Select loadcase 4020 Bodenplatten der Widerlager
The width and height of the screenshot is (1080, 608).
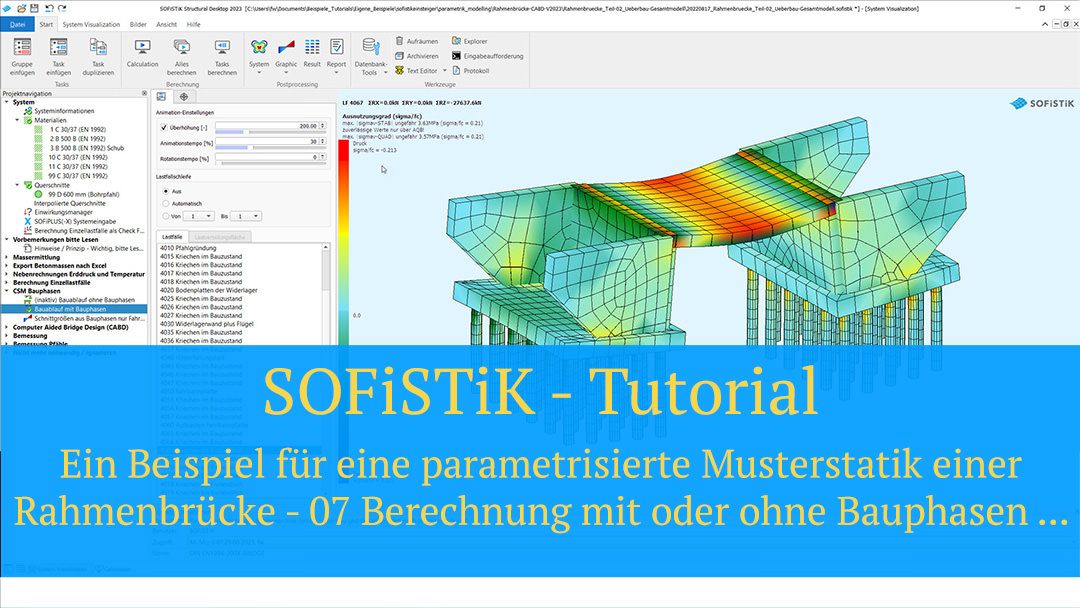210,290
